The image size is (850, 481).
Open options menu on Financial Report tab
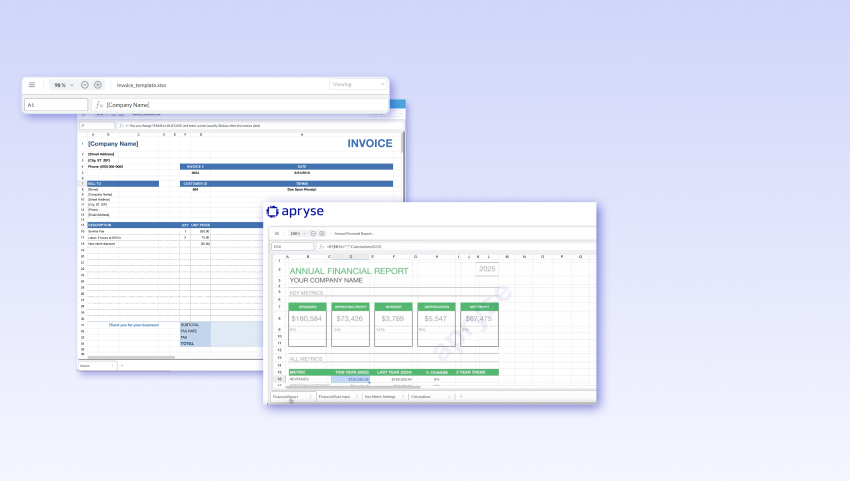[311, 397]
